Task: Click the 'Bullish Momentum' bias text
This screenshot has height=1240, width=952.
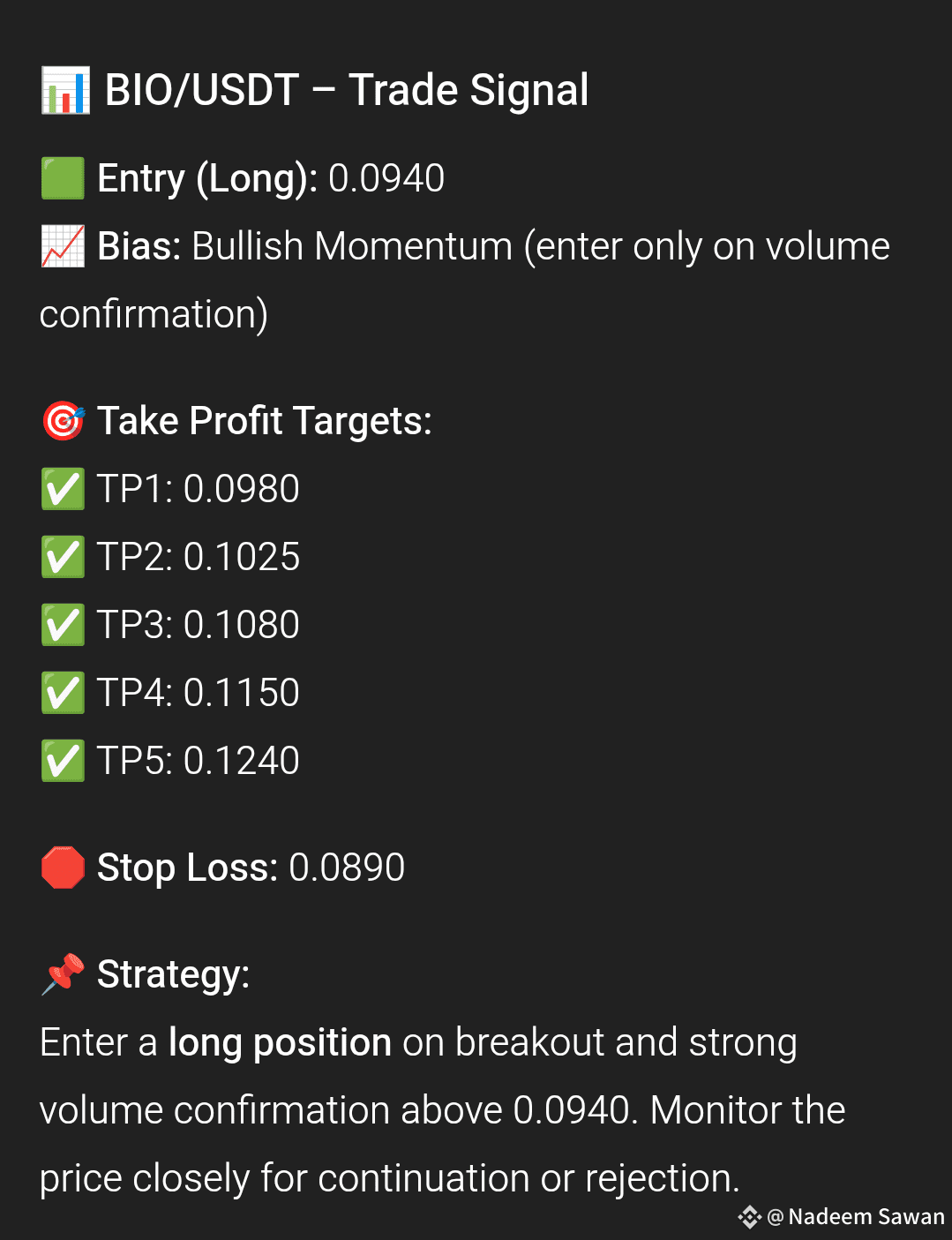Action: pos(352,246)
